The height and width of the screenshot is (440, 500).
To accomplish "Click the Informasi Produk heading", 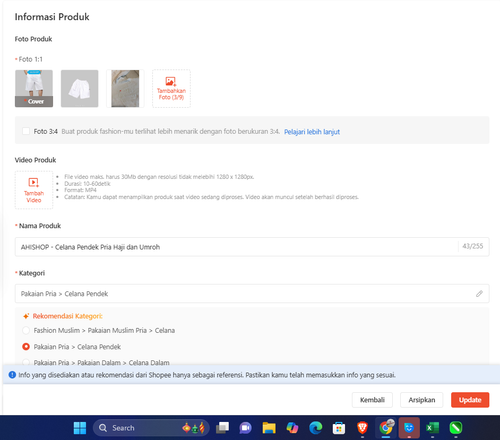I will click(x=52, y=17).
